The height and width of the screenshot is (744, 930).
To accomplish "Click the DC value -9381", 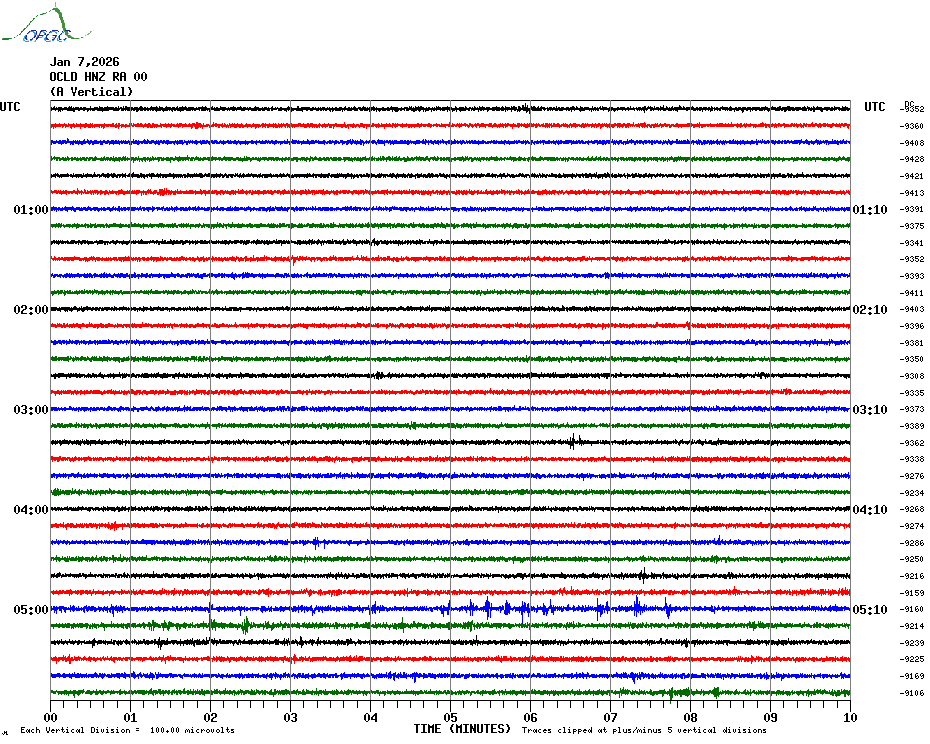I will (912, 343).
